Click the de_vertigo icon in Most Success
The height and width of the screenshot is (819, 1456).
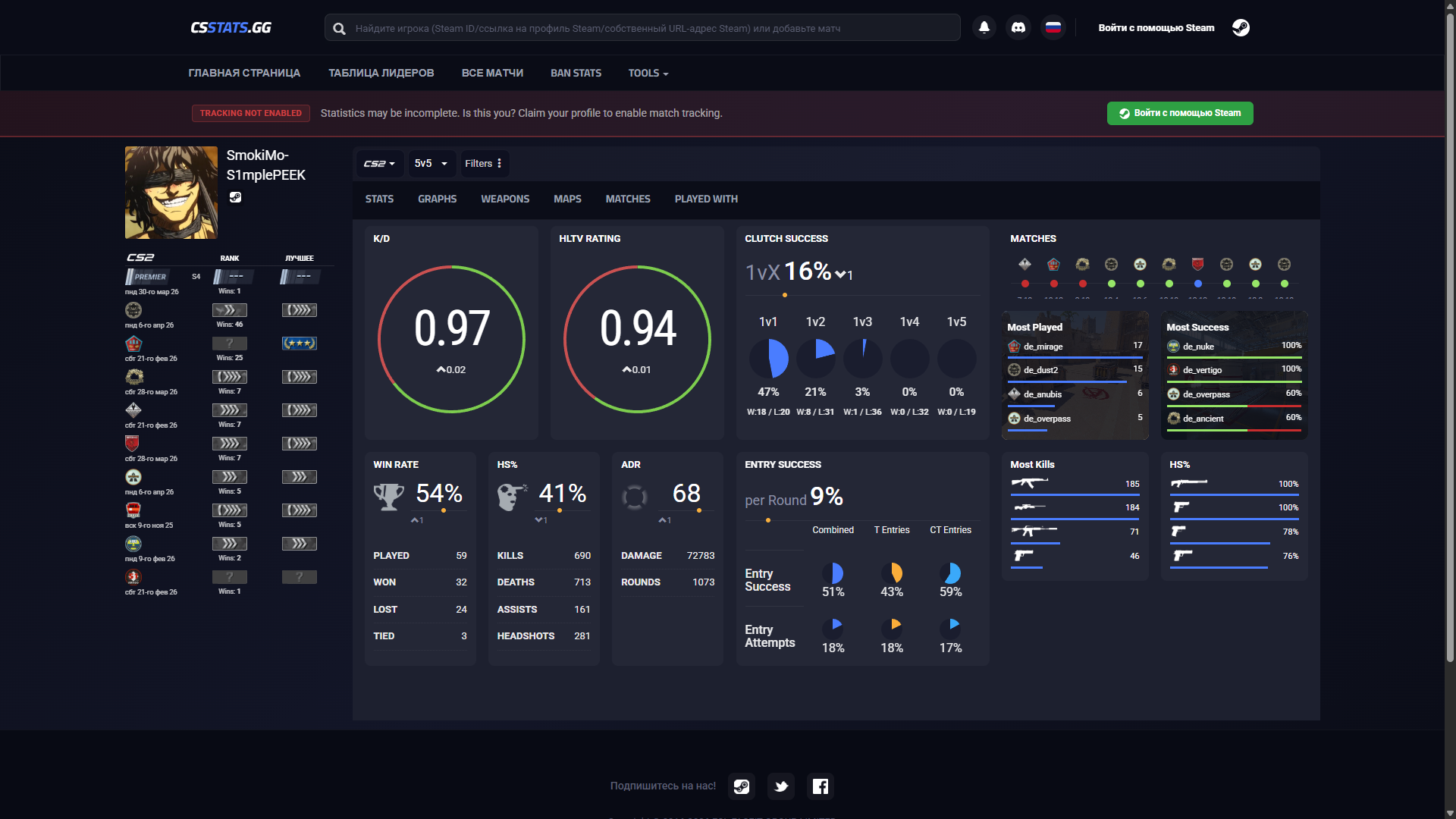[1173, 370]
